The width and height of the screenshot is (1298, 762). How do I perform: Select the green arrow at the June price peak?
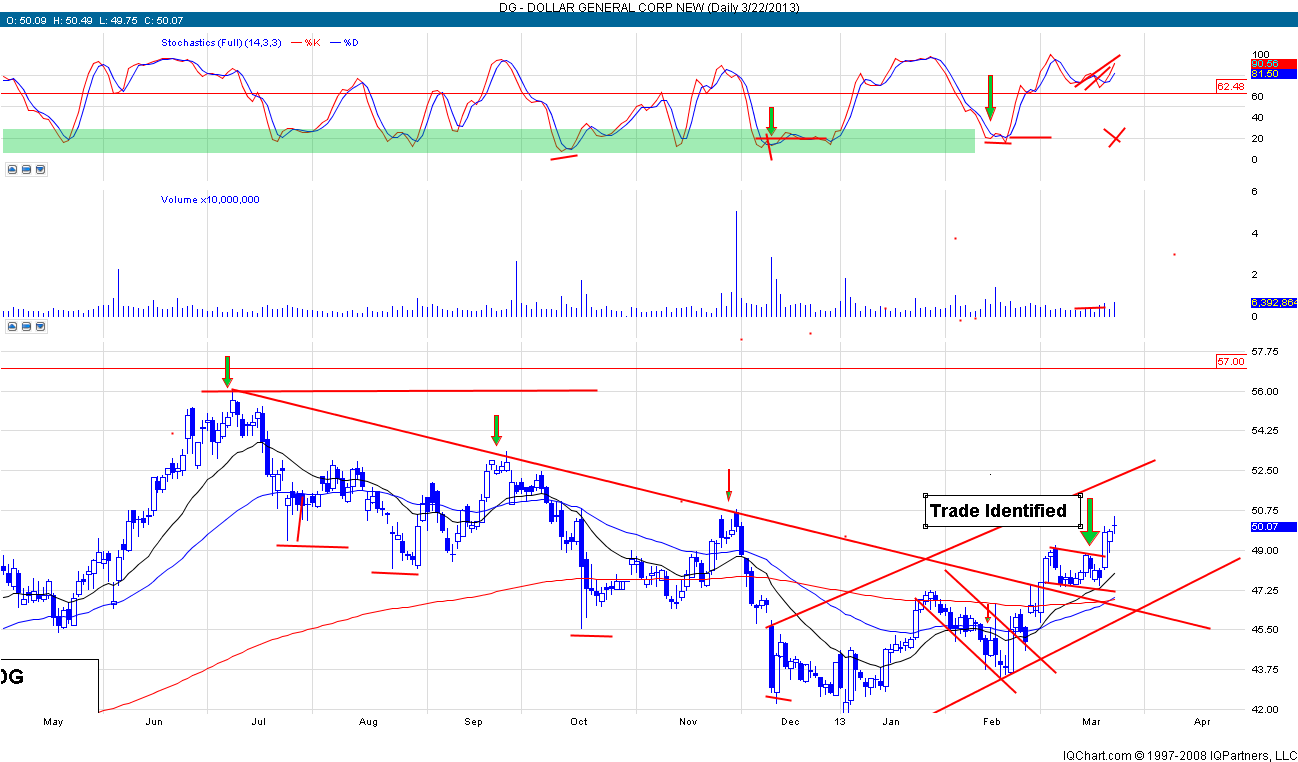[228, 371]
